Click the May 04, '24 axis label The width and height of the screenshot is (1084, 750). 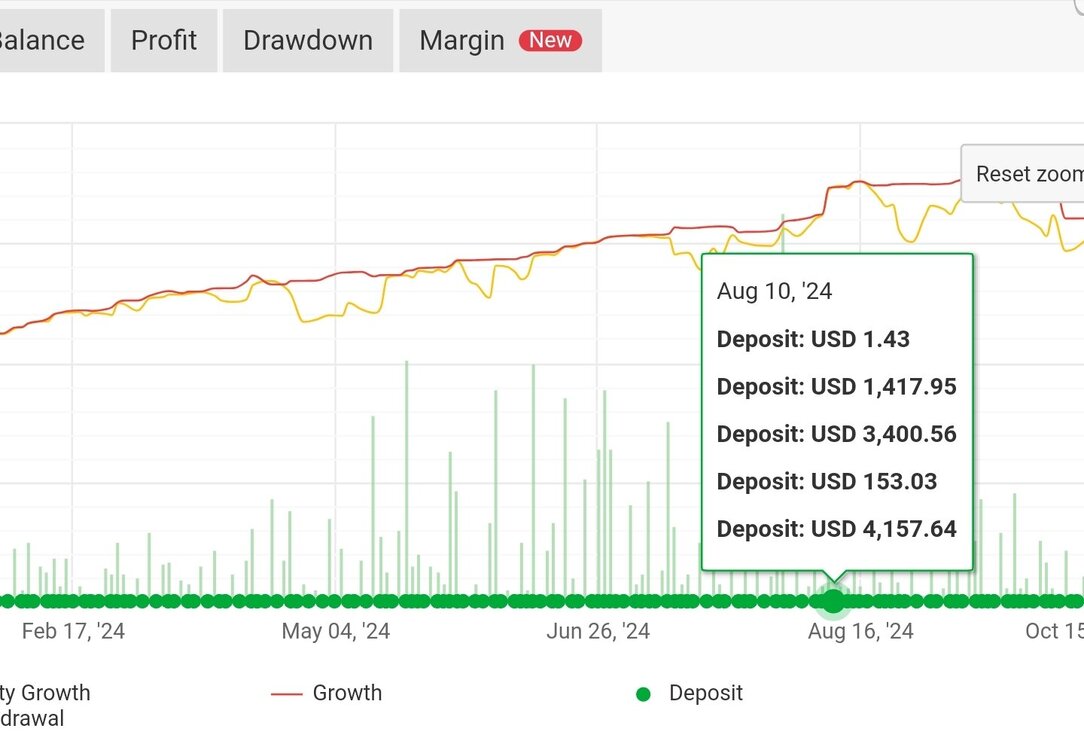(335, 631)
